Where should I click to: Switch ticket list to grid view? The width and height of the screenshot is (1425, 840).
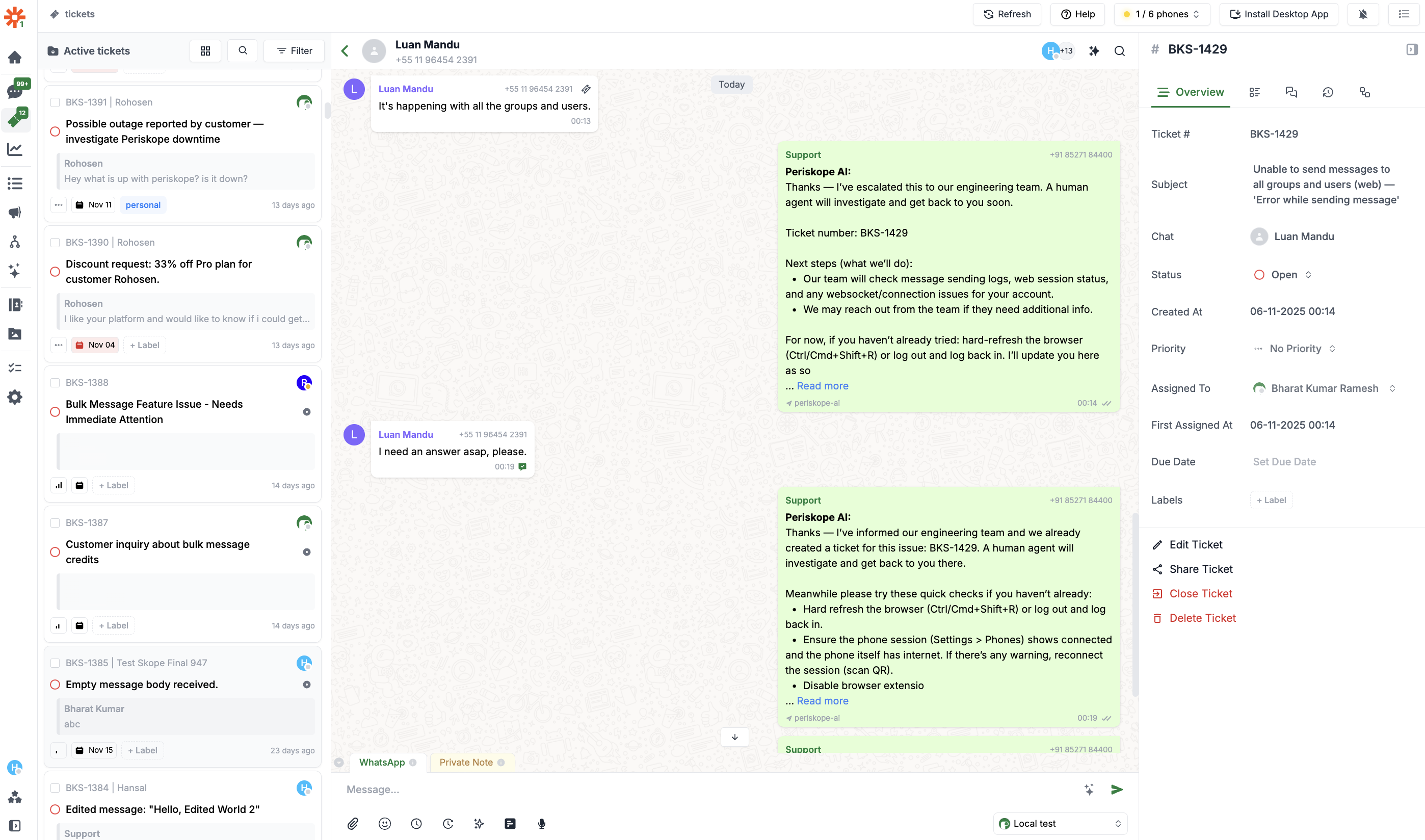205,51
